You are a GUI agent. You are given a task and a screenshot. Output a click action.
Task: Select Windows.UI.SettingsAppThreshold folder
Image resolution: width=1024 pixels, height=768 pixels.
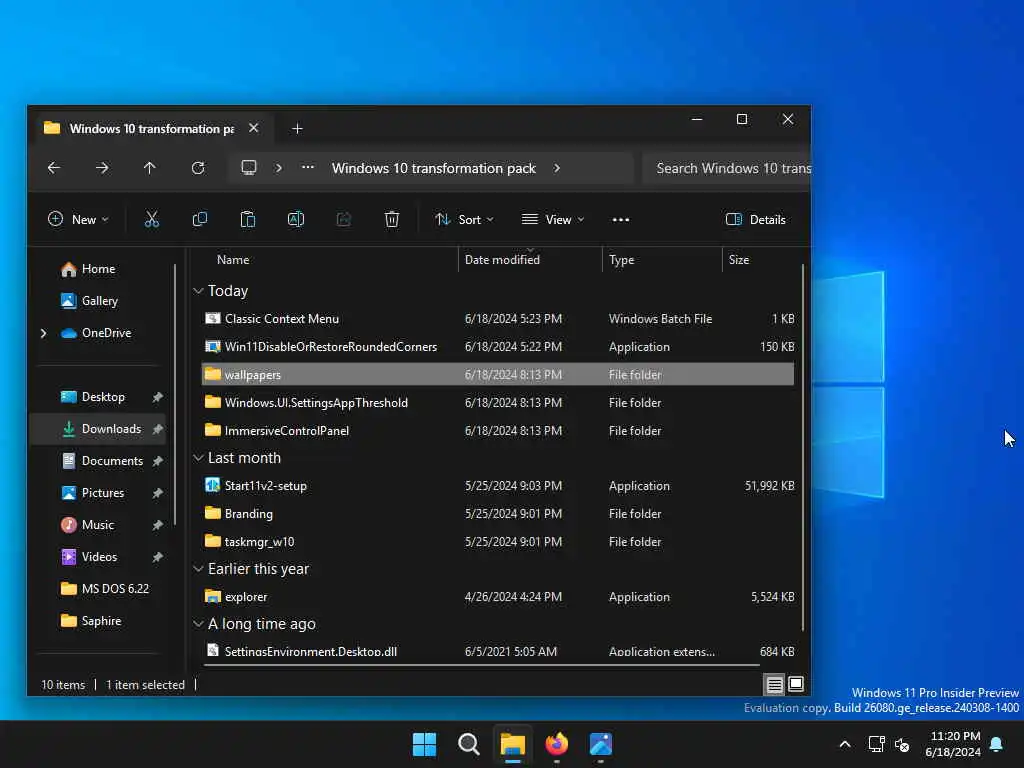498,402
